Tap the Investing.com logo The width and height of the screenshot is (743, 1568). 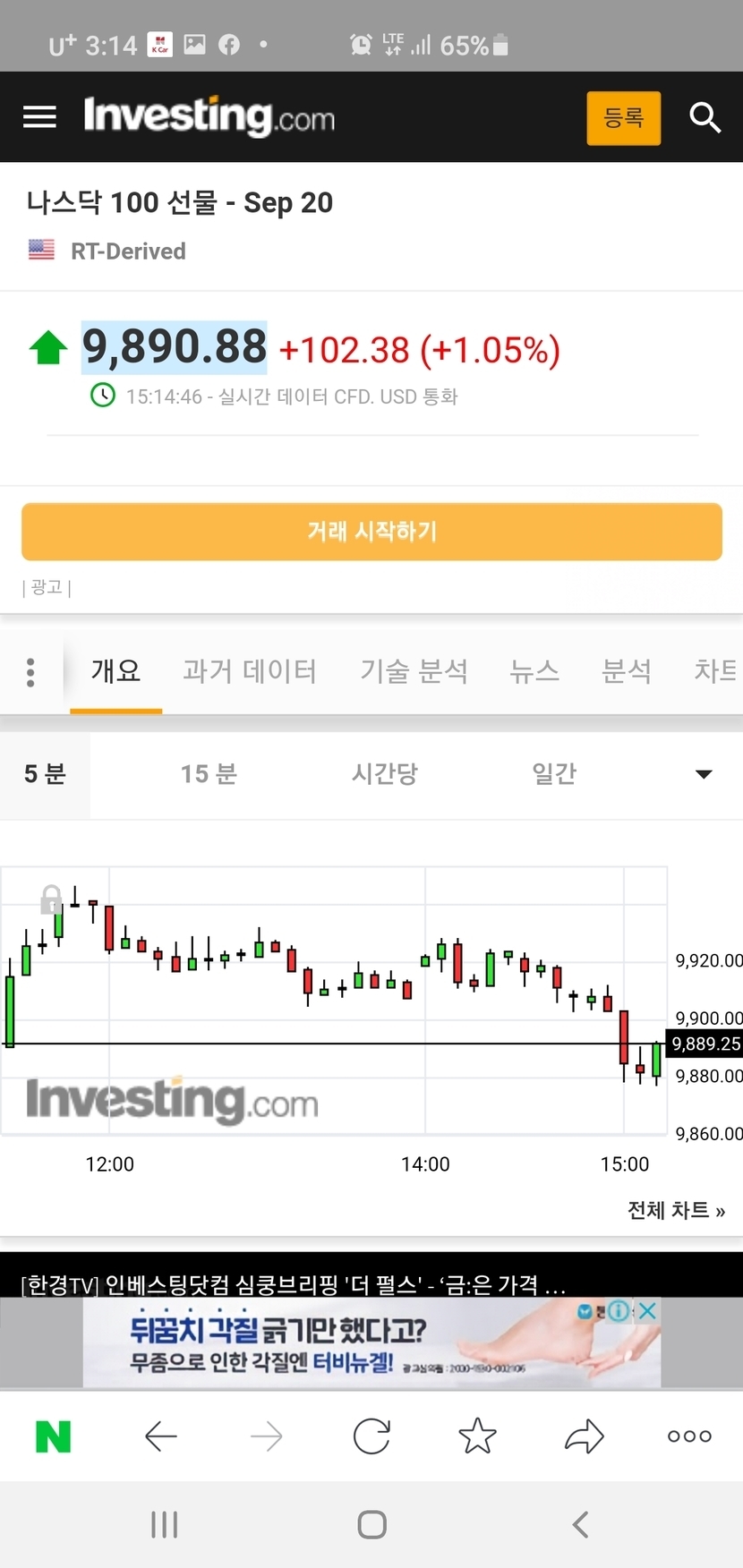(209, 117)
